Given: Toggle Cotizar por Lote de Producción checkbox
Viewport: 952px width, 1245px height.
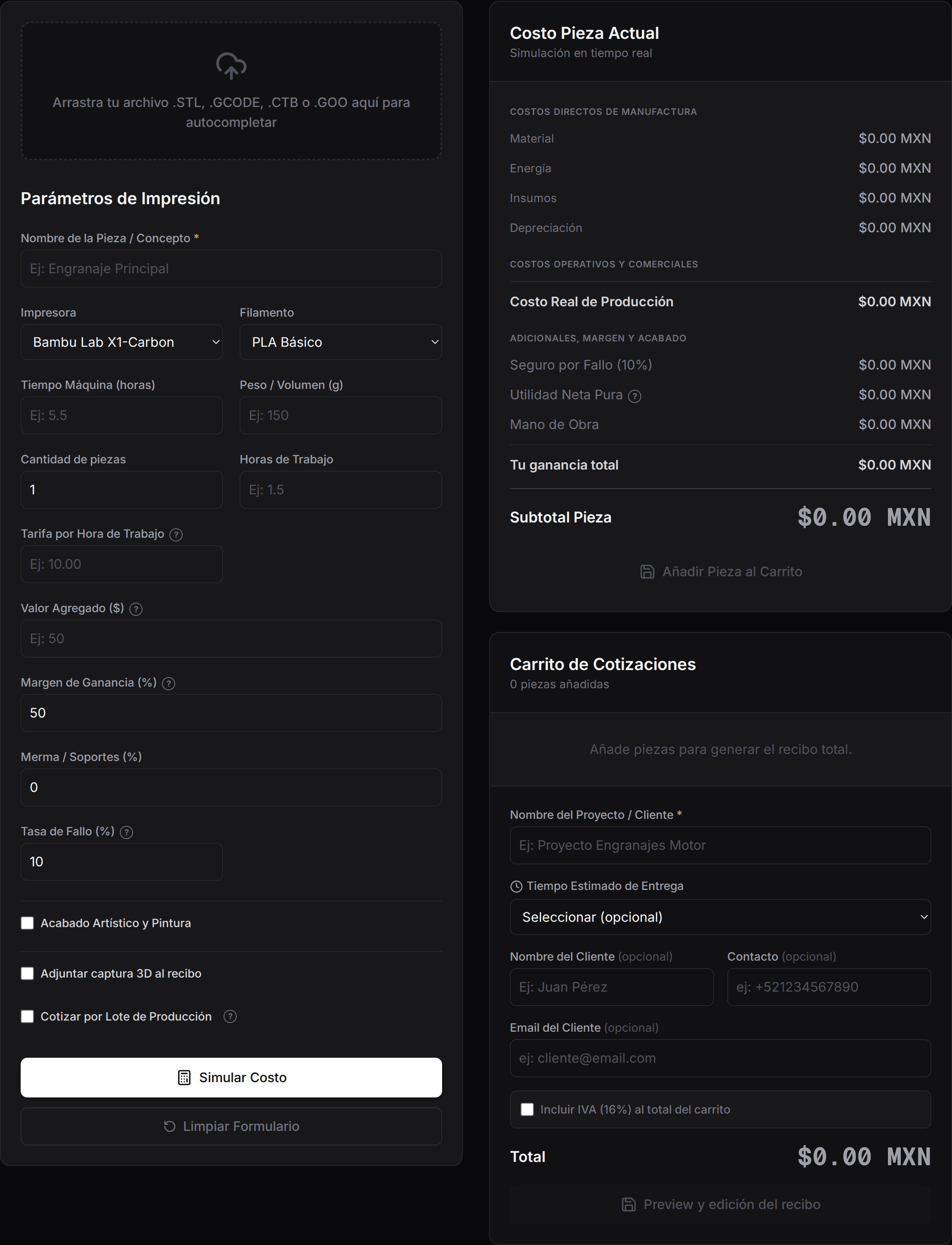Looking at the screenshot, I should pyautogui.click(x=27, y=1016).
